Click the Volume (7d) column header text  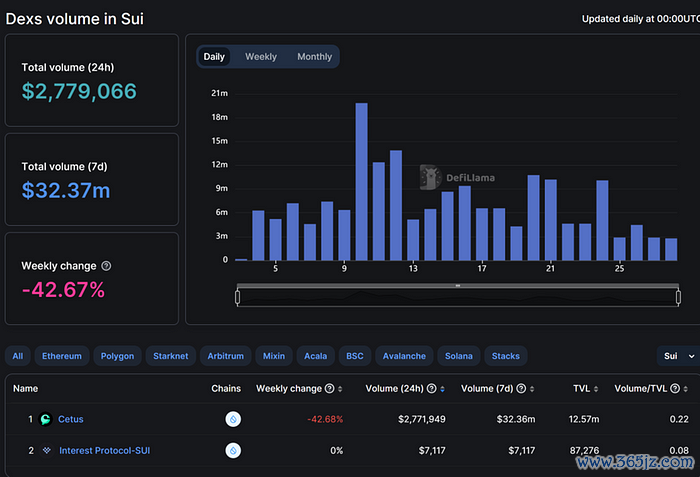[487, 389]
